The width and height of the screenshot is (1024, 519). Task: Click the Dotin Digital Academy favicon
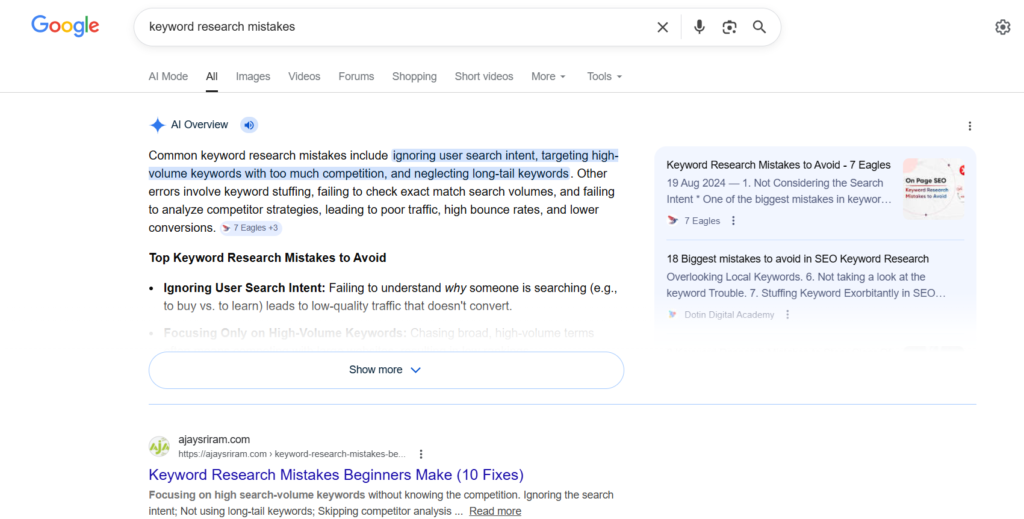click(673, 315)
